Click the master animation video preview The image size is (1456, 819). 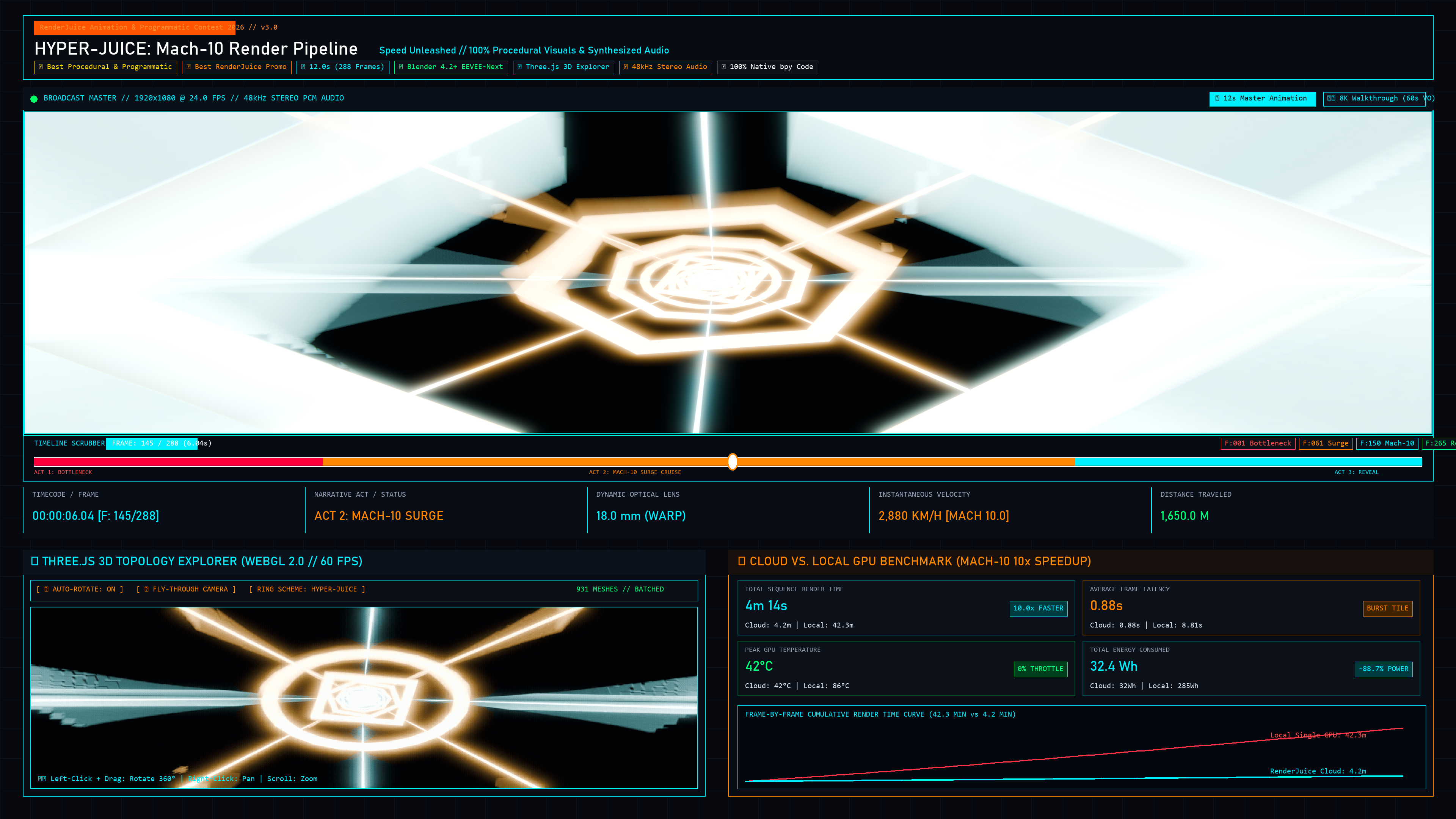click(x=728, y=273)
